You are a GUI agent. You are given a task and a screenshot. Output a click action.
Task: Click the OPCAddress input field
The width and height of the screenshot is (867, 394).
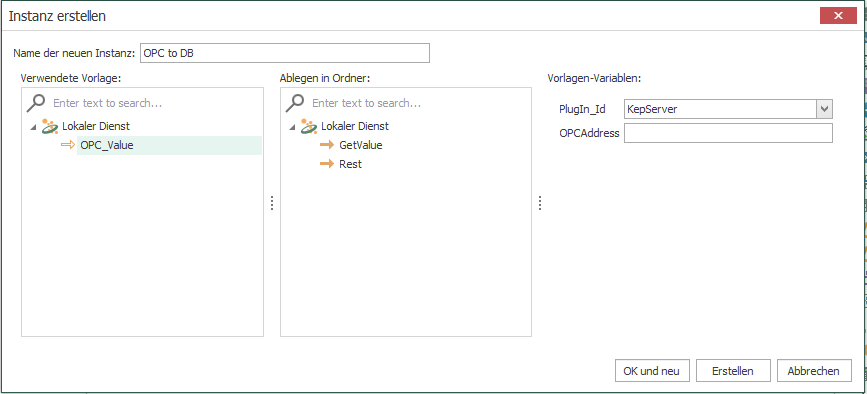coord(728,133)
